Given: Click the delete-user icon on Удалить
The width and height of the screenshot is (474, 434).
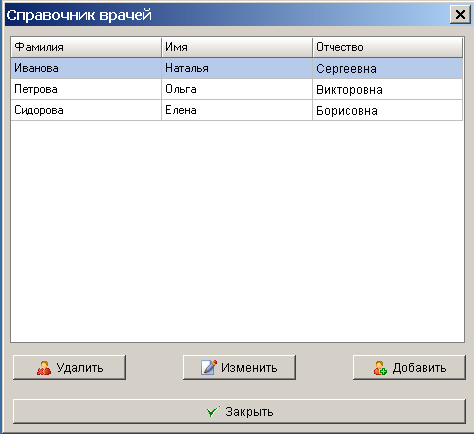Looking at the screenshot, I should tap(44, 368).
